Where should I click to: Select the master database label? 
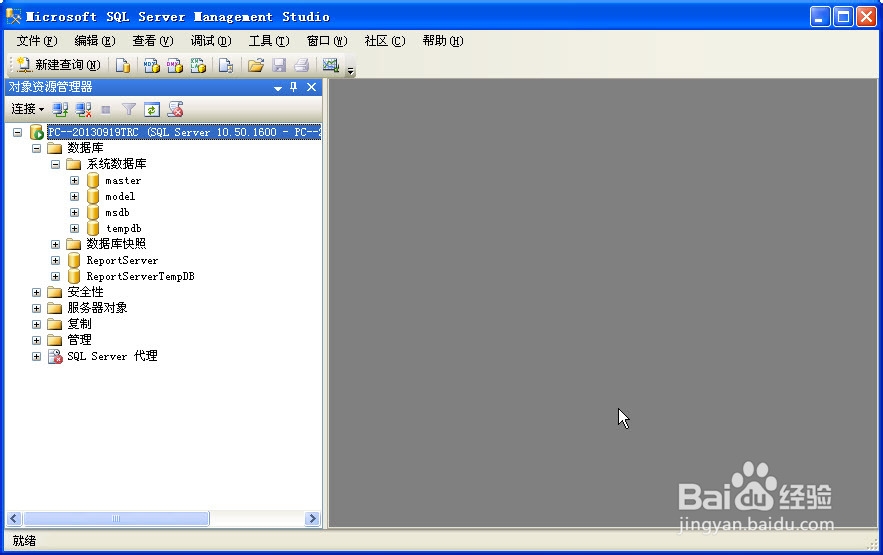123,181
